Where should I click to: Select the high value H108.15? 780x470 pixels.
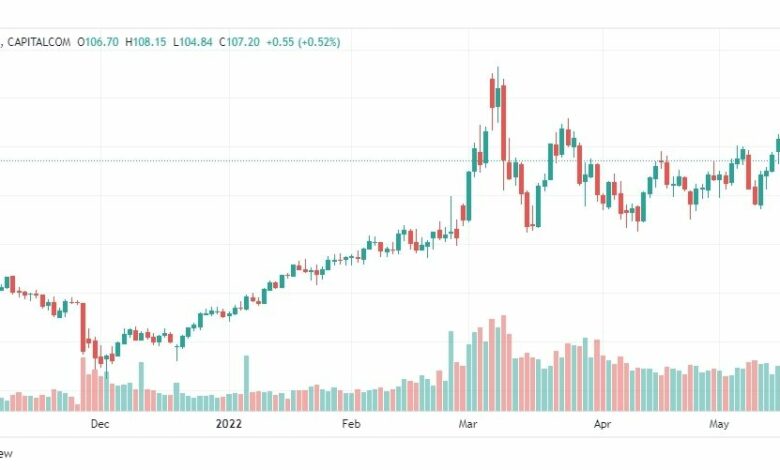(x=145, y=42)
